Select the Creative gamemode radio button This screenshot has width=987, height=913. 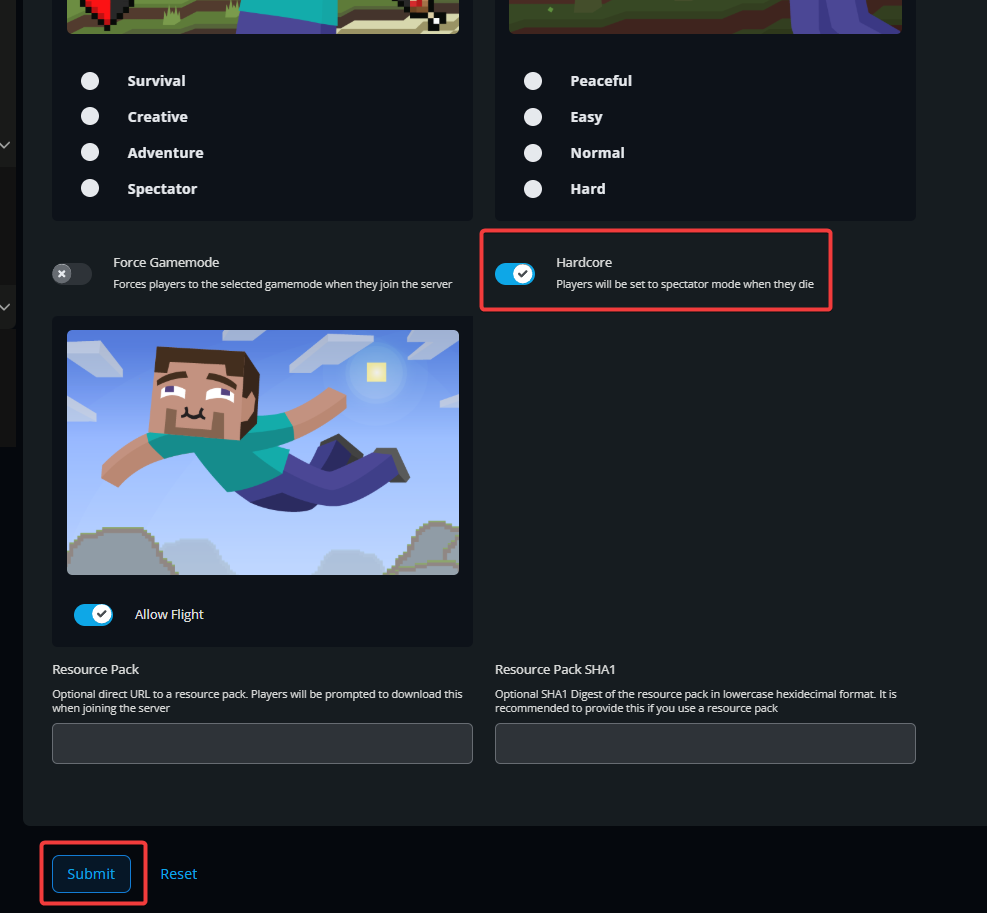tap(90, 117)
